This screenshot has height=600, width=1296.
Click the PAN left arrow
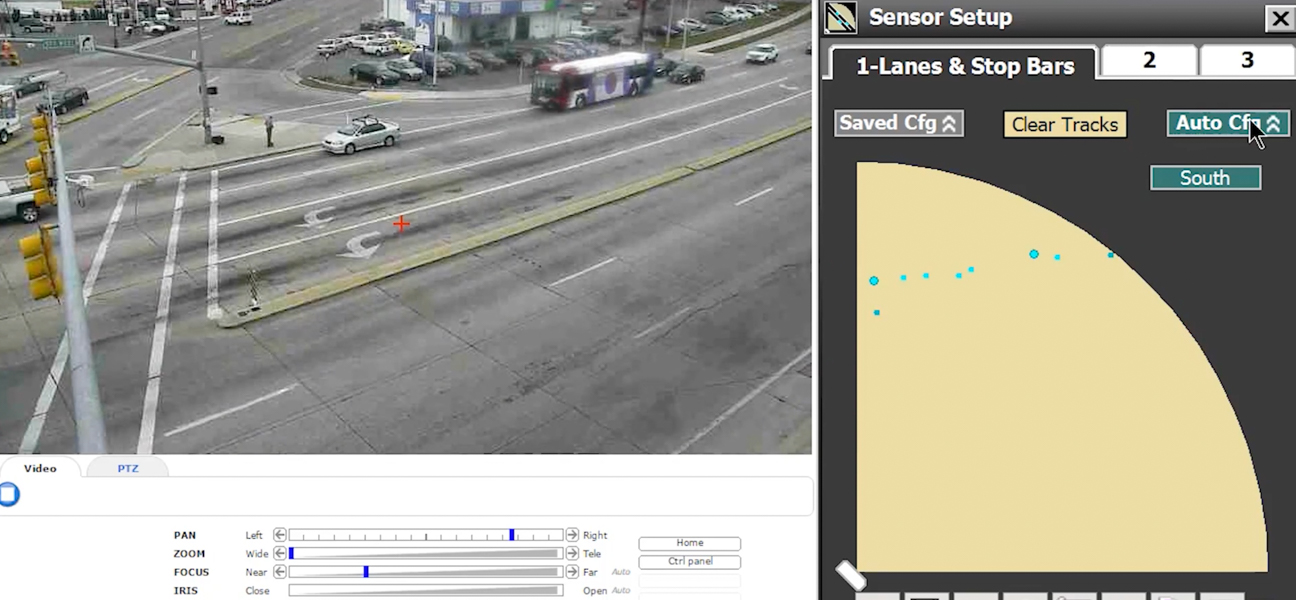[x=280, y=535]
